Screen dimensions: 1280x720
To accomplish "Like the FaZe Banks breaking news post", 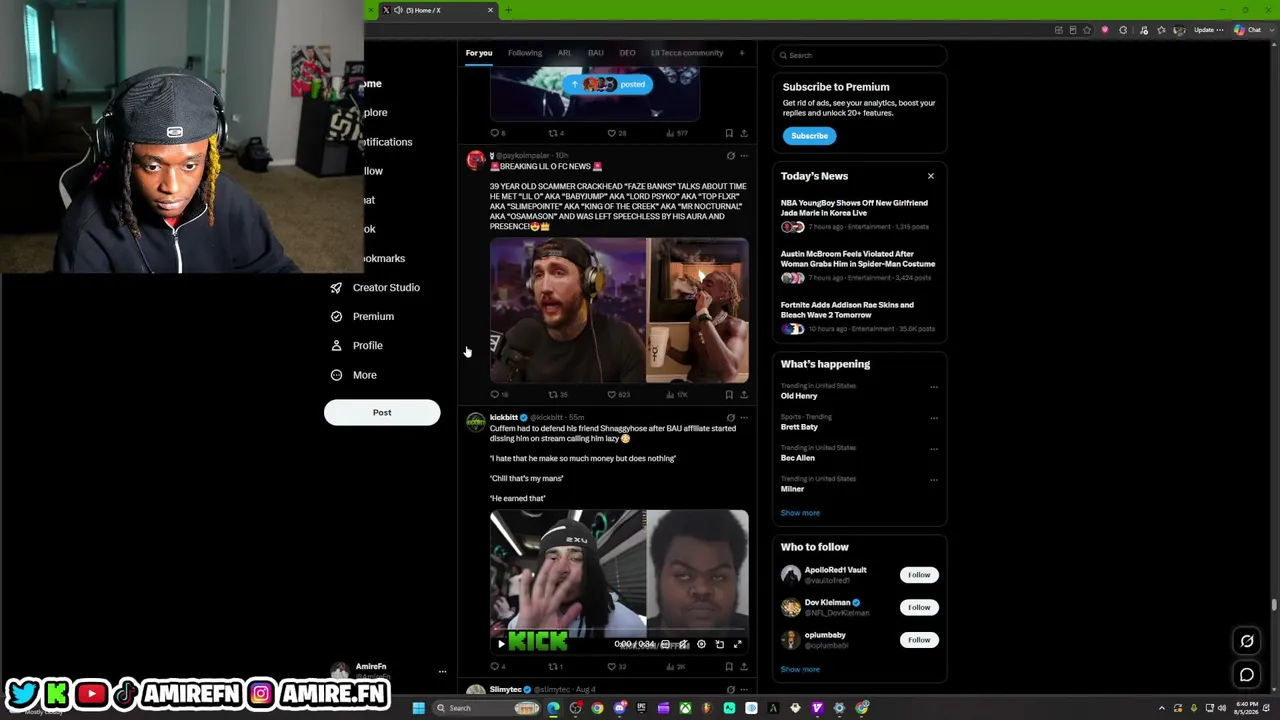I will (612, 395).
